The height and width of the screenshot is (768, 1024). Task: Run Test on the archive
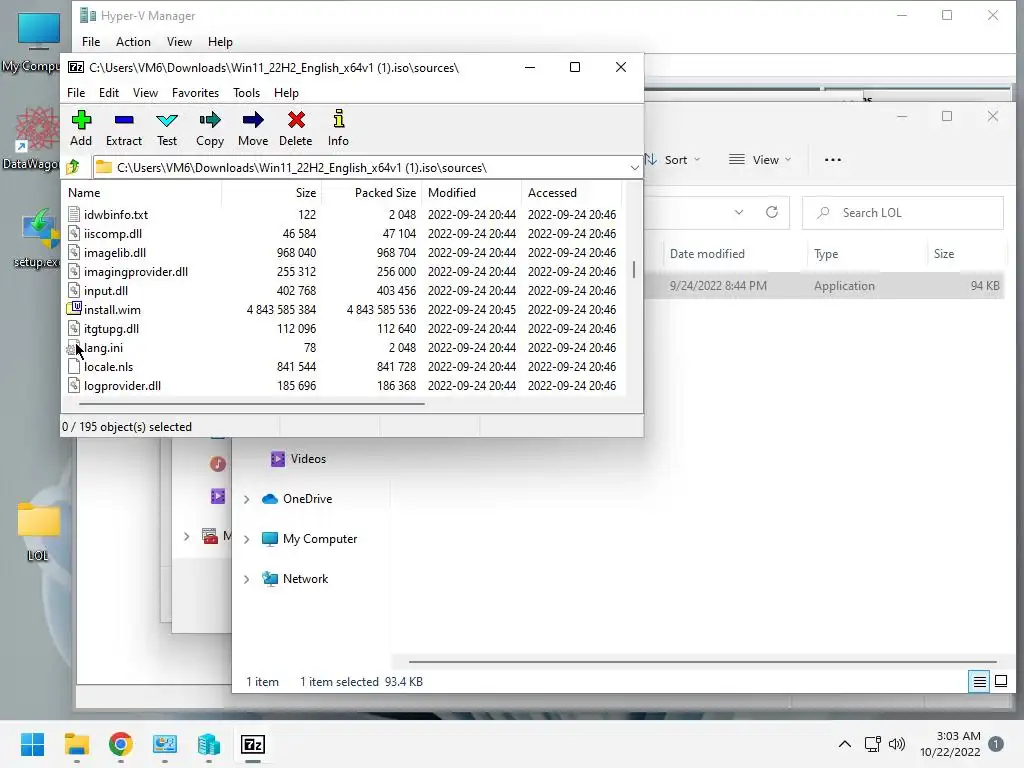167,128
